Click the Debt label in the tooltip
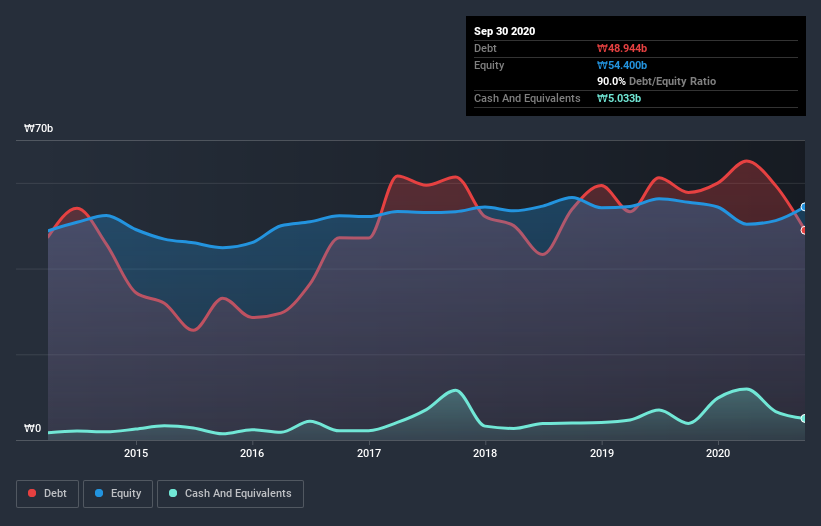The image size is (821, 526). [x=485, y=48]
